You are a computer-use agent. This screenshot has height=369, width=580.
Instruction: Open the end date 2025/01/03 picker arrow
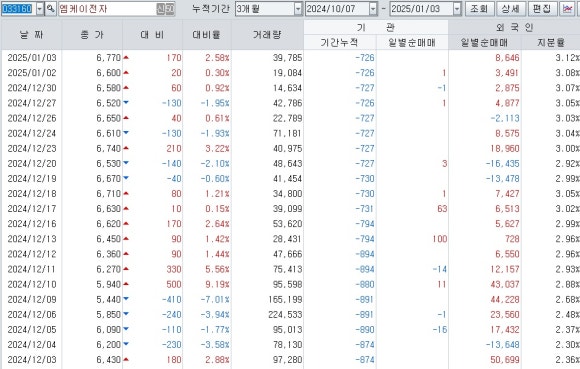pos(457,9)
